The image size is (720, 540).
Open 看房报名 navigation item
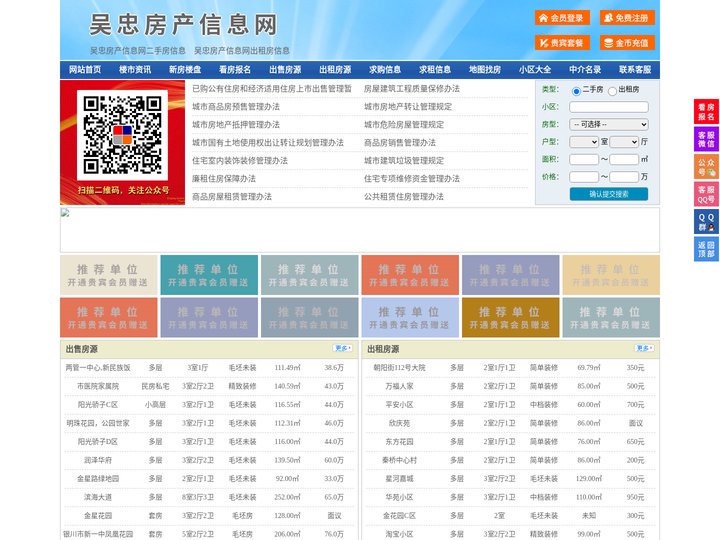coord(235,70)
